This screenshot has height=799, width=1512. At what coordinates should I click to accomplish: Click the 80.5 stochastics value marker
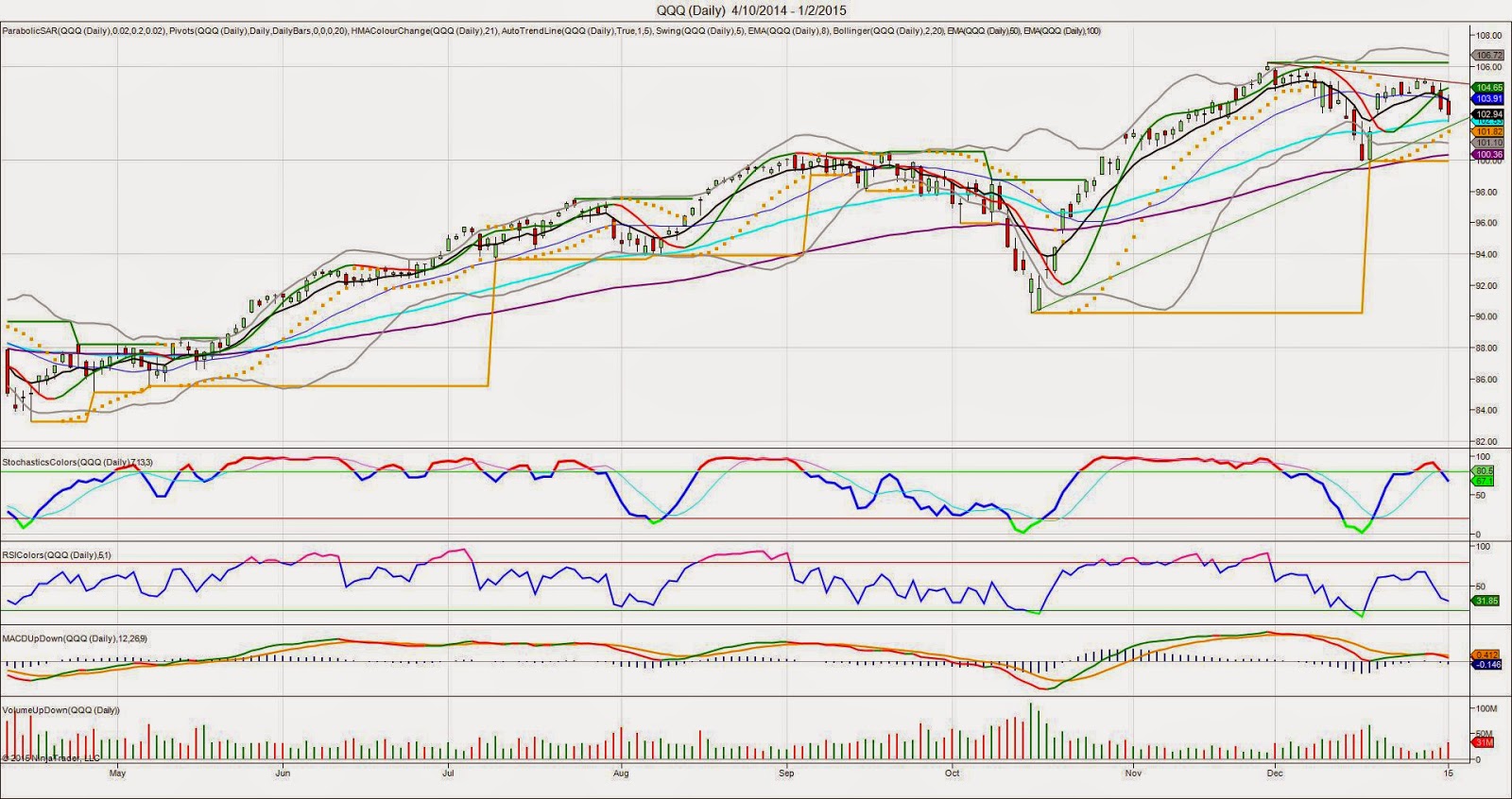tap(1484, 470)
